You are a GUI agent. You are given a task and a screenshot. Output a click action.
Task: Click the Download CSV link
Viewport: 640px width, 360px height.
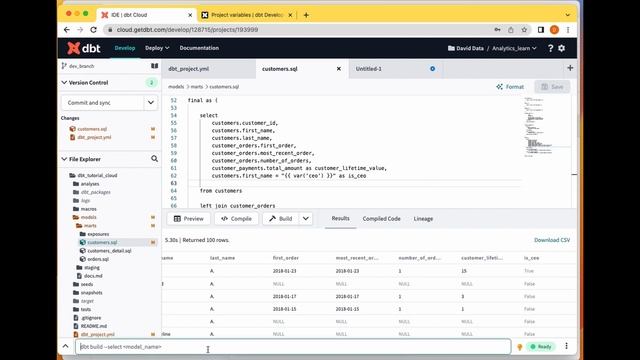pos(552,240)
